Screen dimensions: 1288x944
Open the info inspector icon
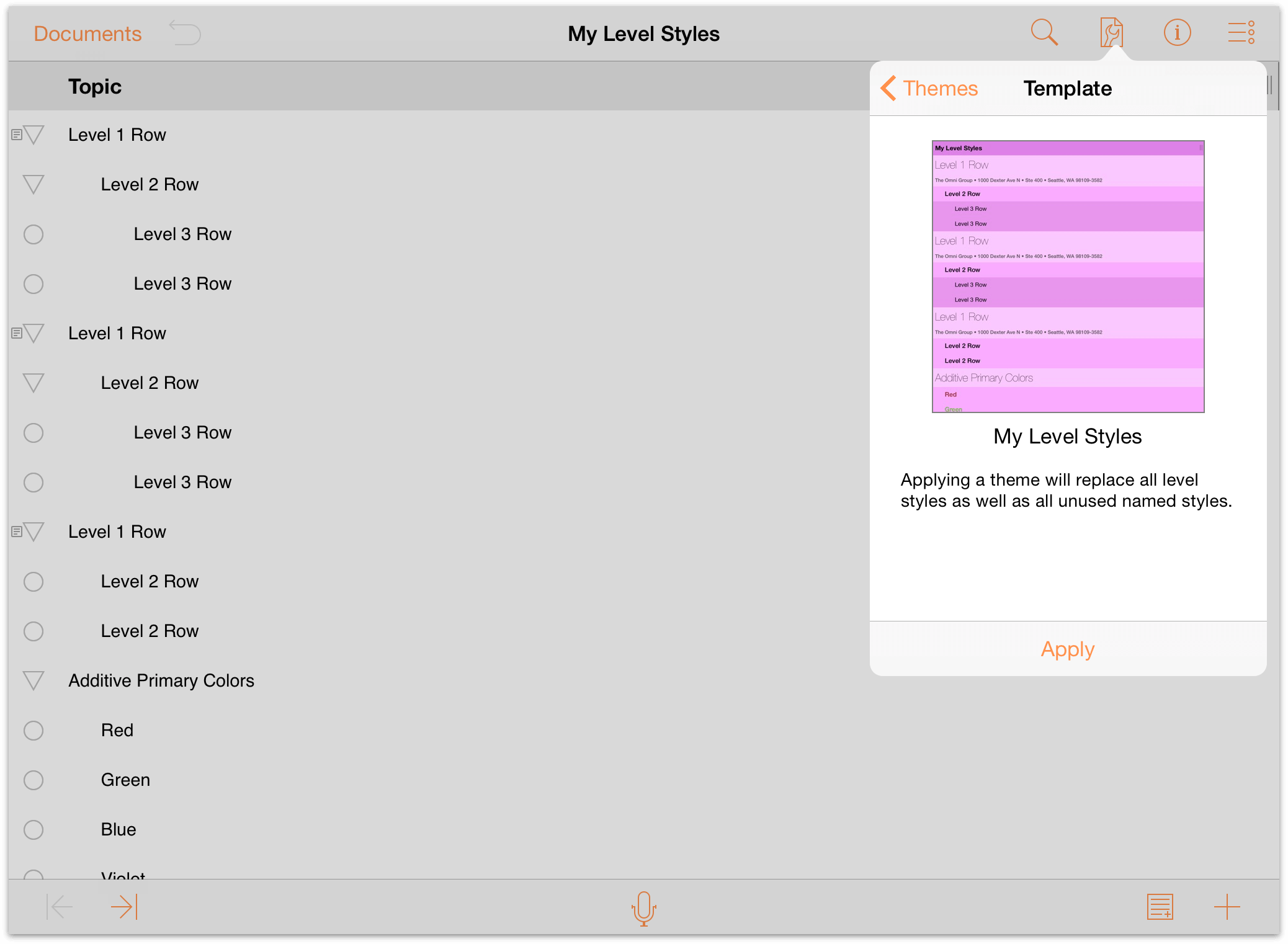click(x=1177, y=32)
